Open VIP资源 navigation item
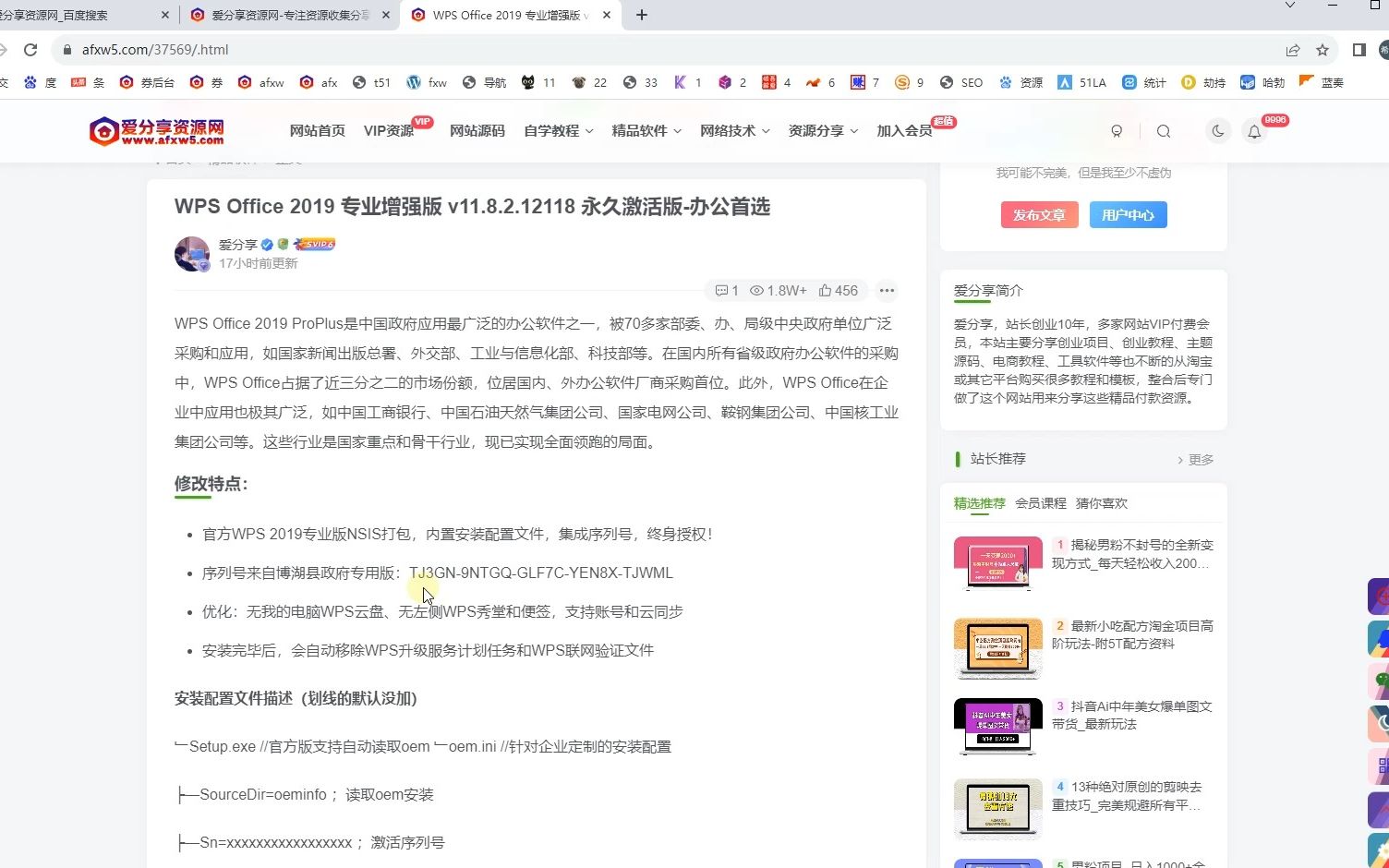This screenshot has height=868, width=1389. [x=389, y=131]
